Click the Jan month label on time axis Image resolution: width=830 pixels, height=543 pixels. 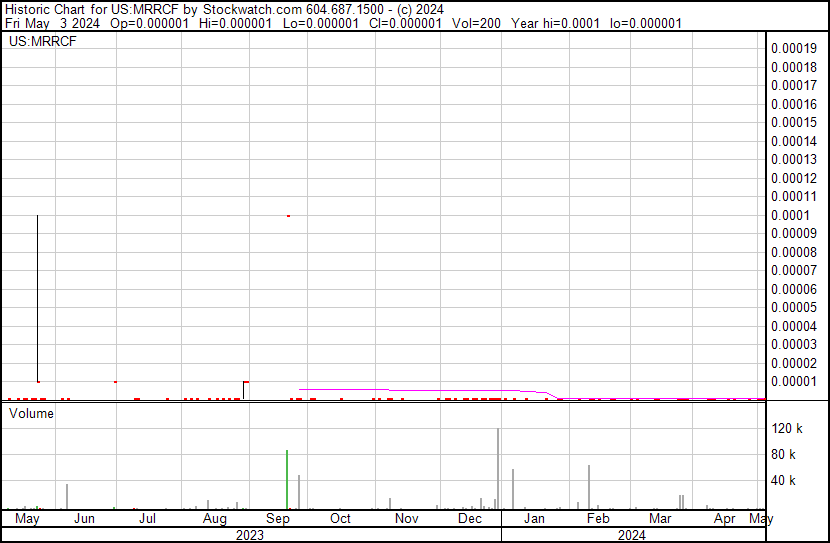534,518
